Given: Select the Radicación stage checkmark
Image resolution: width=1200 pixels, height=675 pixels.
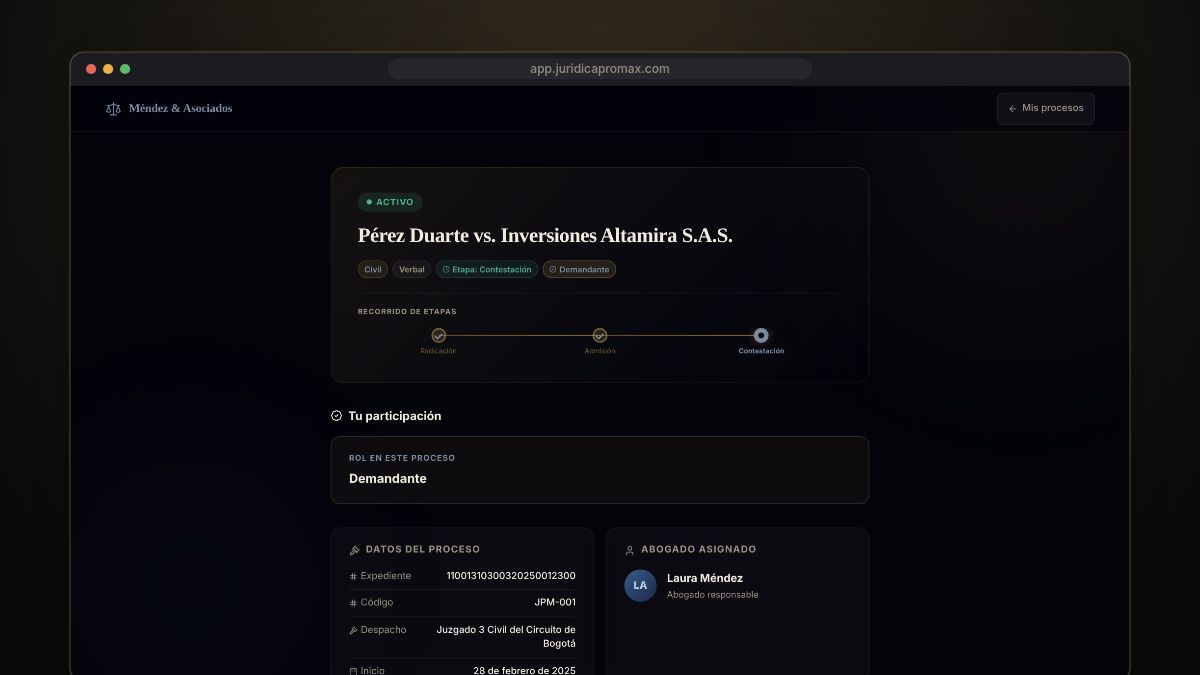Looking at the screenshot, I should coord(438,336).
